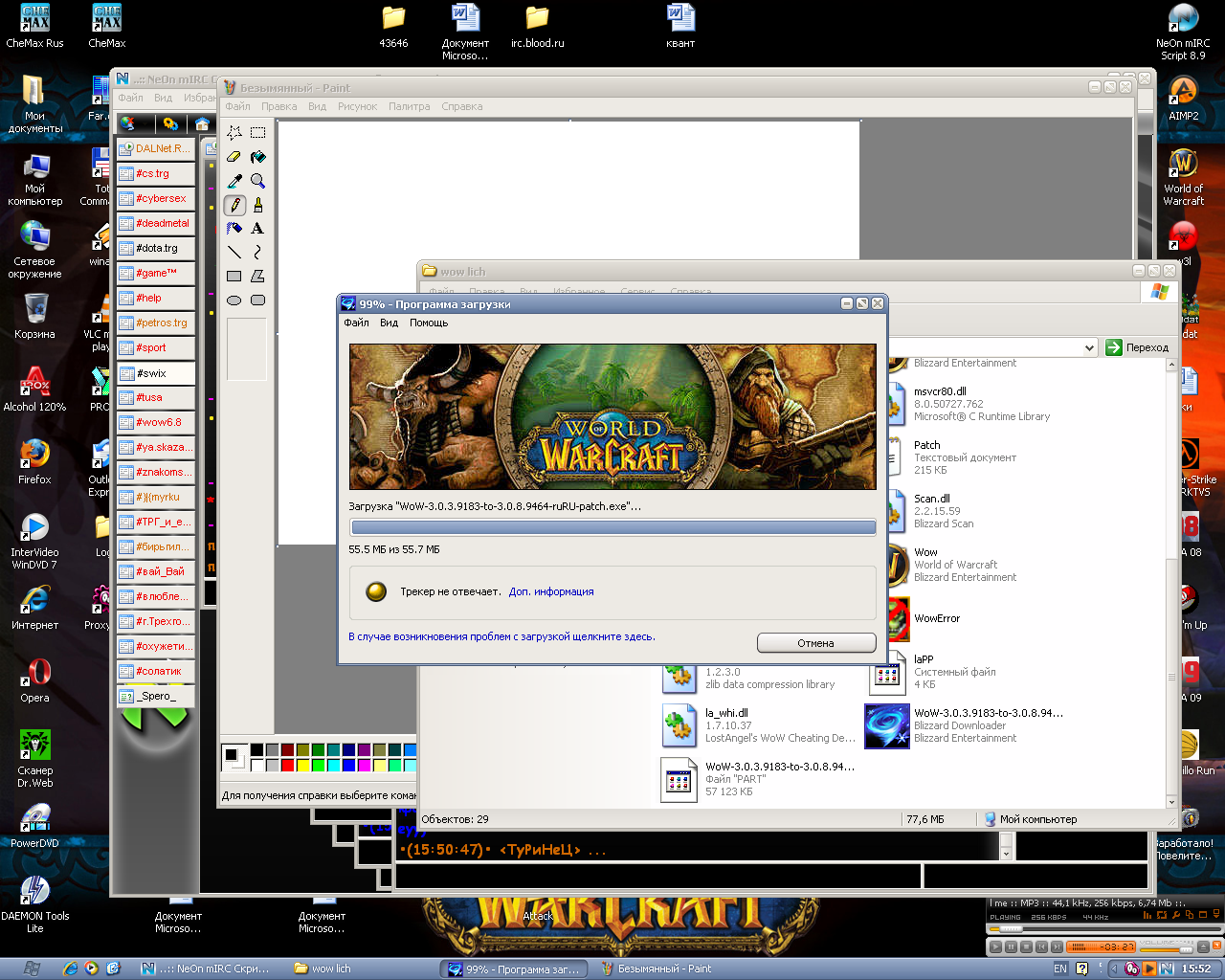Open the Палитра menu in Paint
Image resolution: width=1225 pixels, height=980 pixels.
(x=409, y=107)
